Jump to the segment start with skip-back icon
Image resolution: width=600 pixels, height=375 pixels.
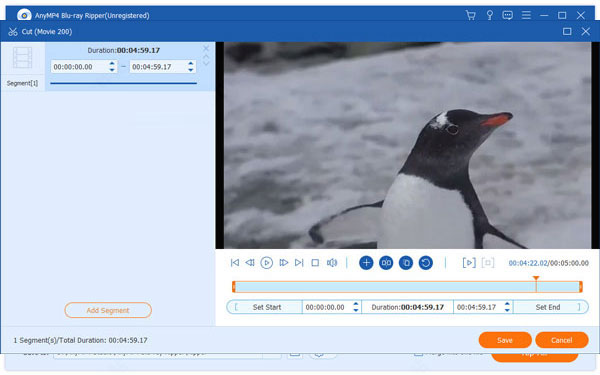point(235,262)
